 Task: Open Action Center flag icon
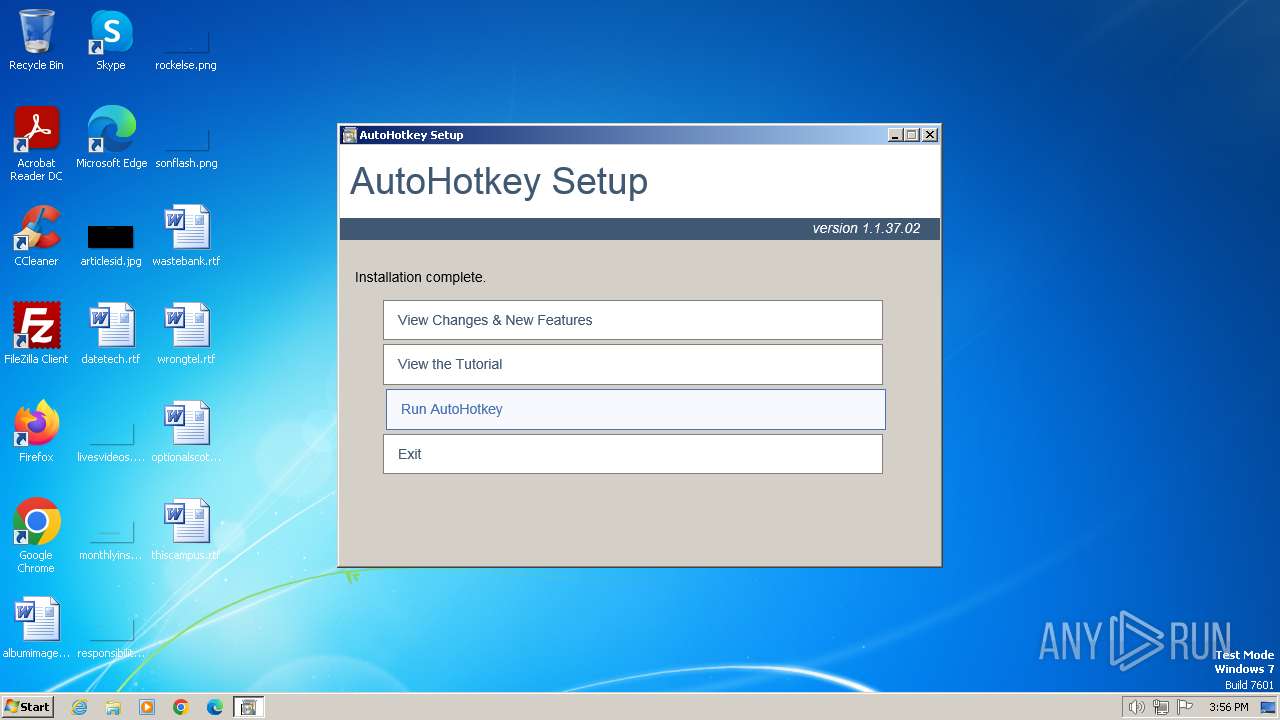click(1185, 707)
